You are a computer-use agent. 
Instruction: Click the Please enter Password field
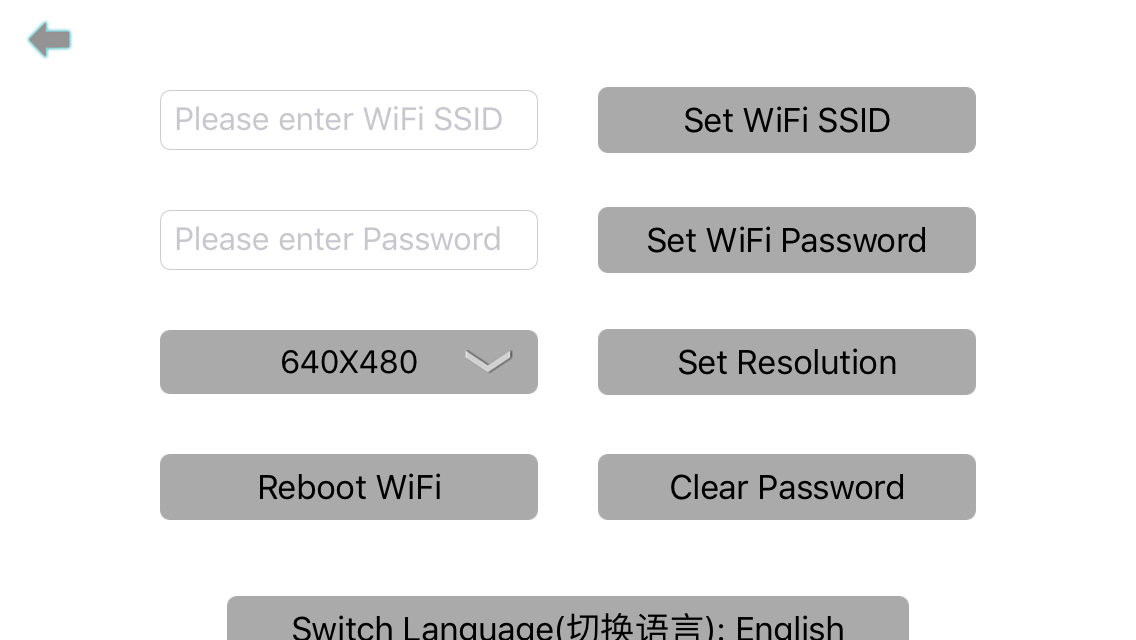pyautogui.click(x=348, y=240)
